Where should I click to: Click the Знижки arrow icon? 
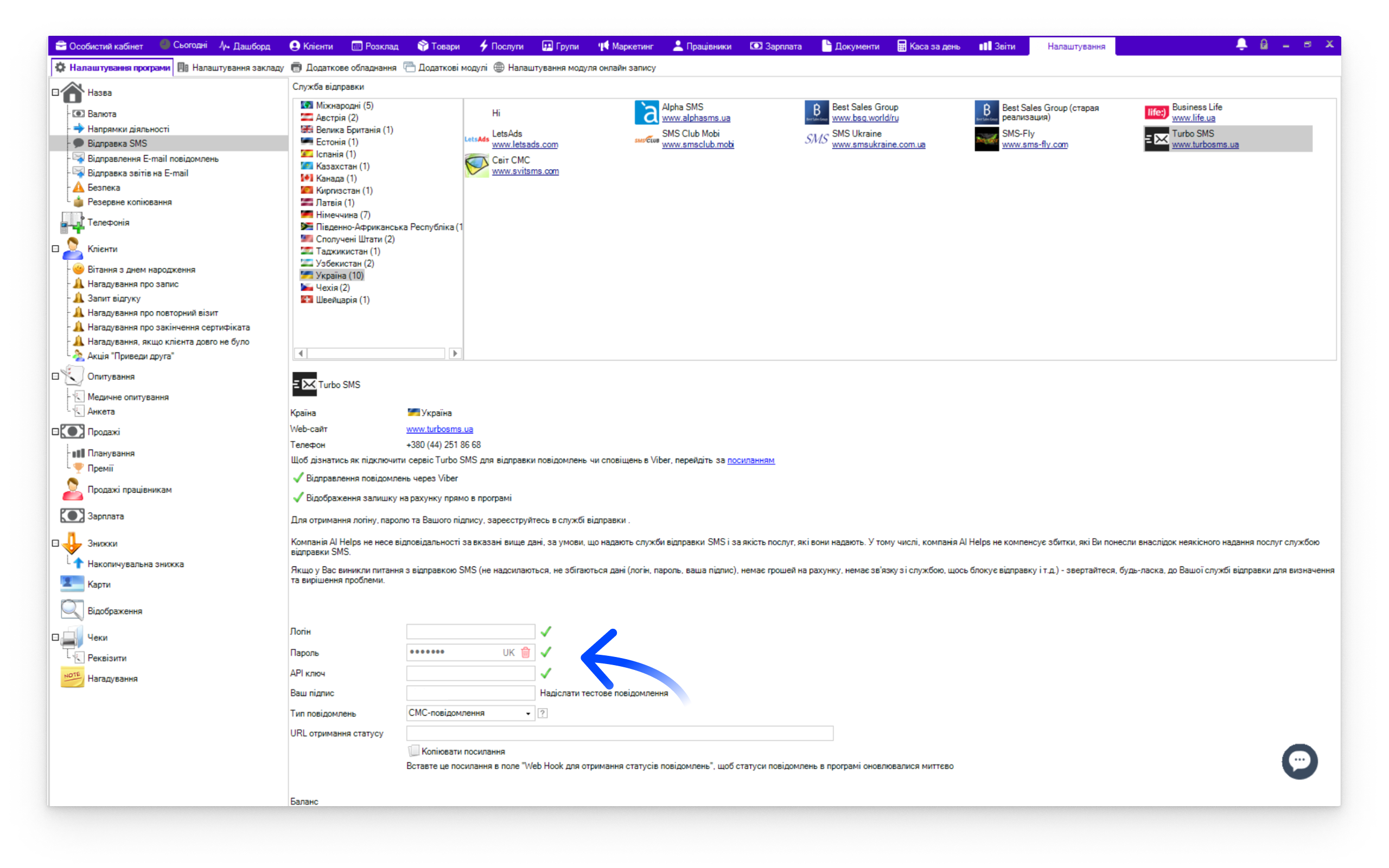[x=72, y=542]
